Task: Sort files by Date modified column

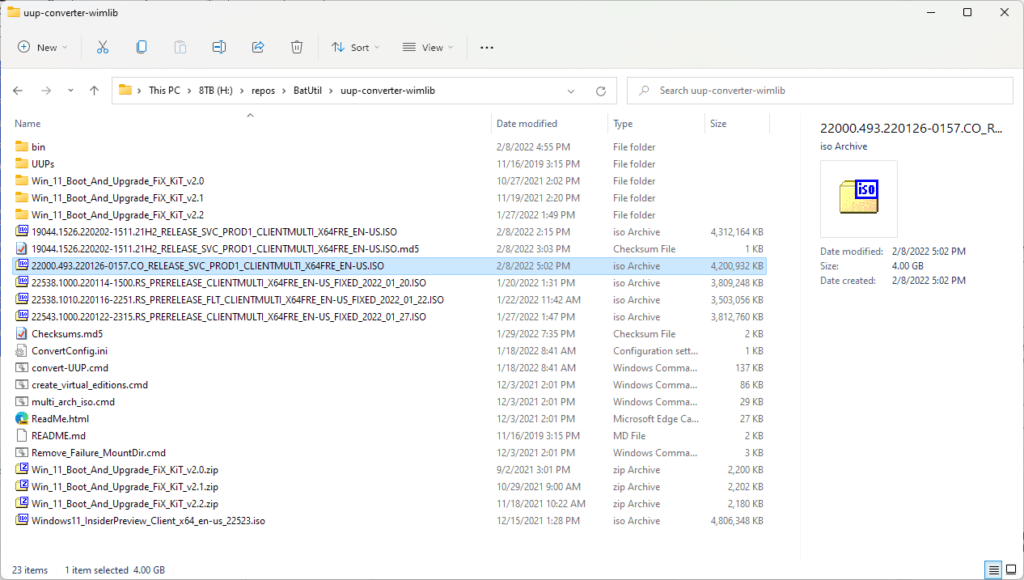Action: tap(527, 124)
